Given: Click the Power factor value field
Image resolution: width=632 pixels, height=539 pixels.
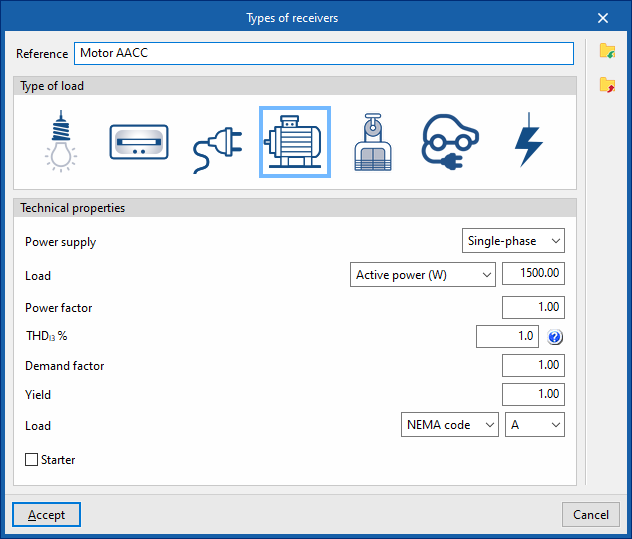Looking at the screenshot, I should 533,307.
